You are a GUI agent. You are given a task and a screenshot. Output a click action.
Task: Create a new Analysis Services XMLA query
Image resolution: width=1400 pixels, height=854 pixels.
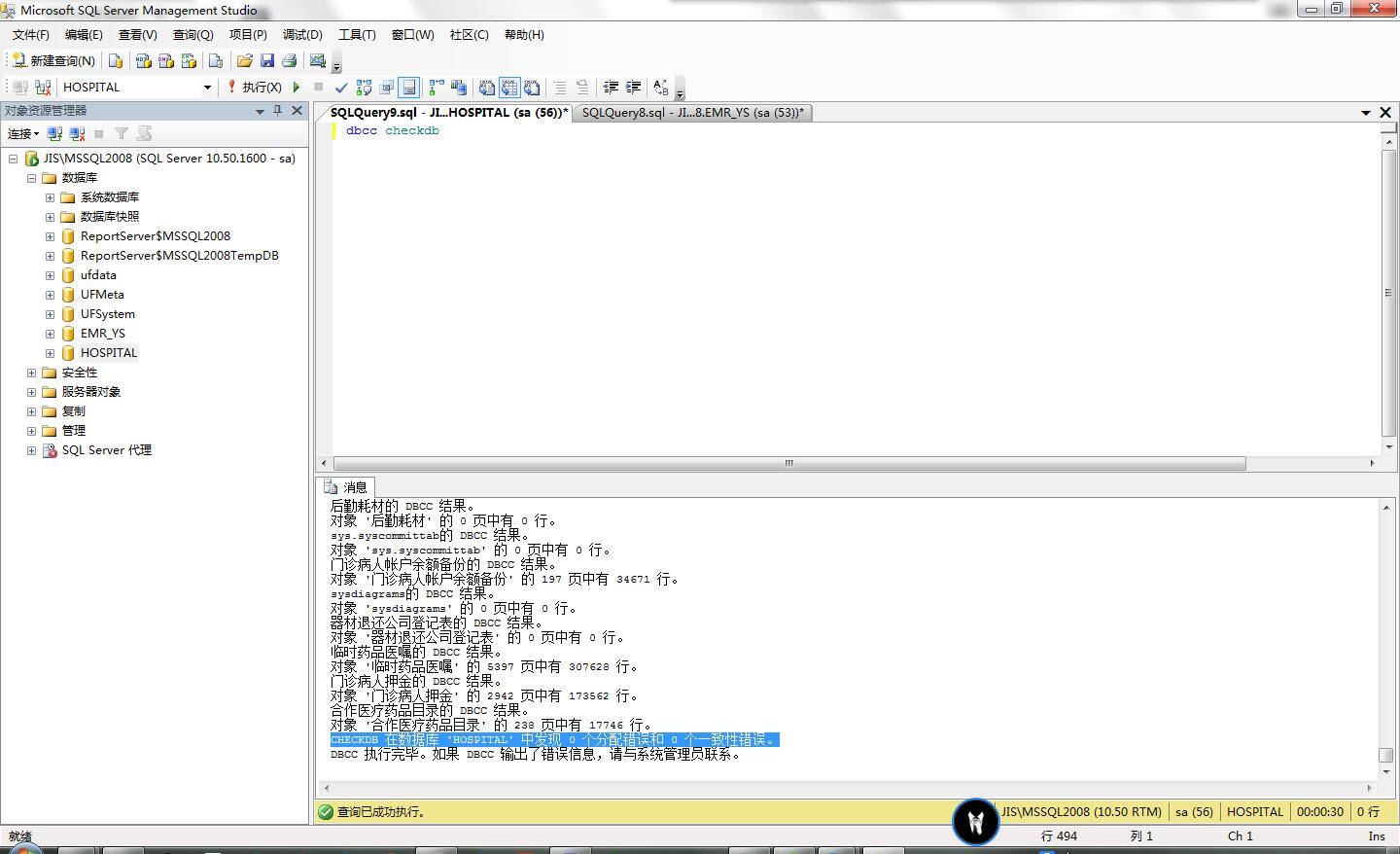click(189, 60)
